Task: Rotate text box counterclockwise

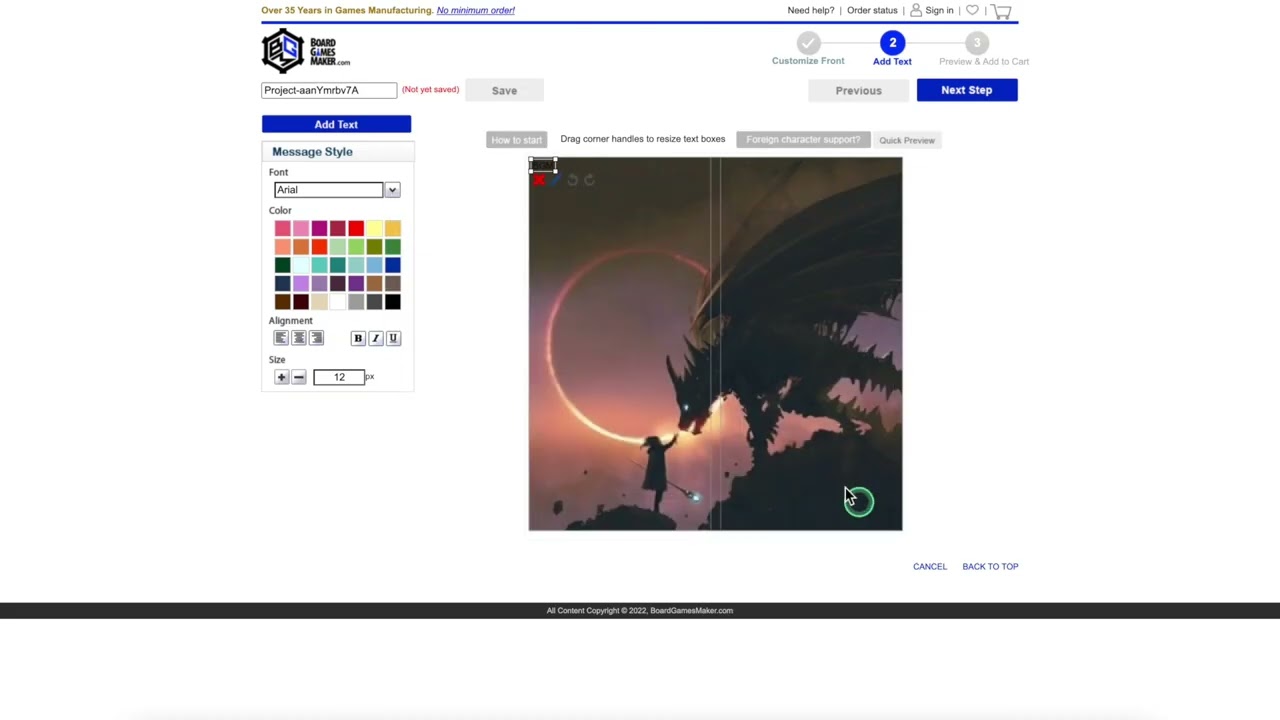Action: (572, 180)
